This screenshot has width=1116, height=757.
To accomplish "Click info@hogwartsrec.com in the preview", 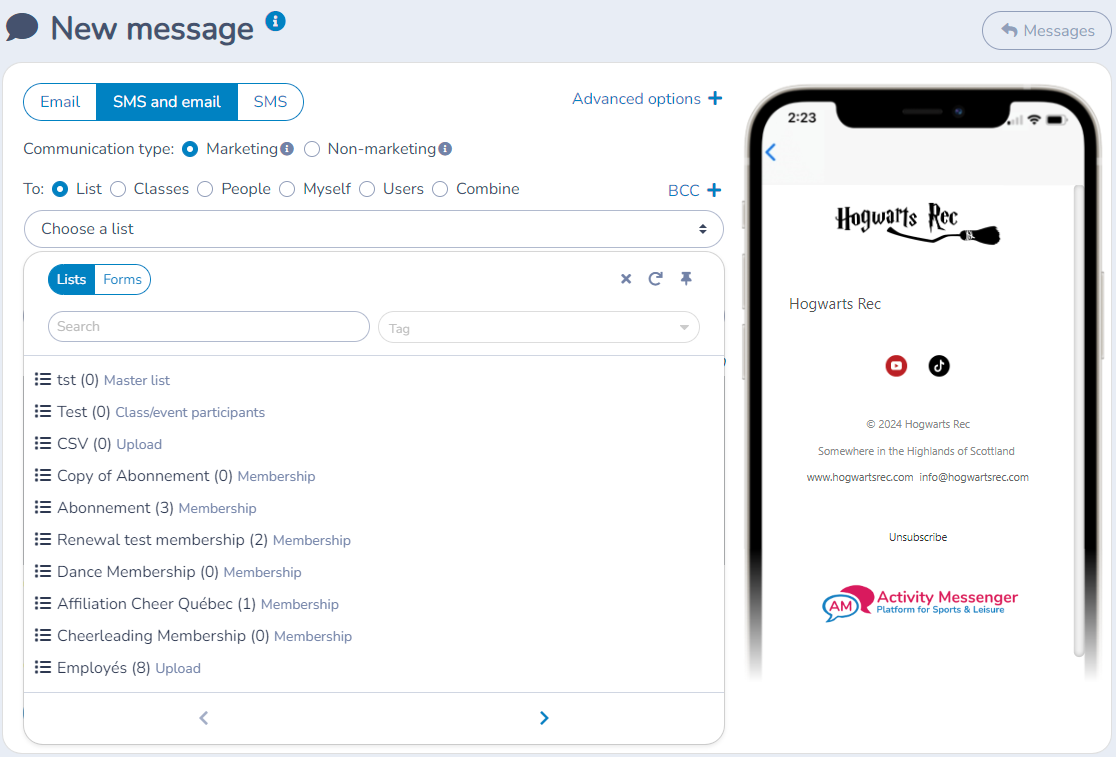I will click(974, 477).
